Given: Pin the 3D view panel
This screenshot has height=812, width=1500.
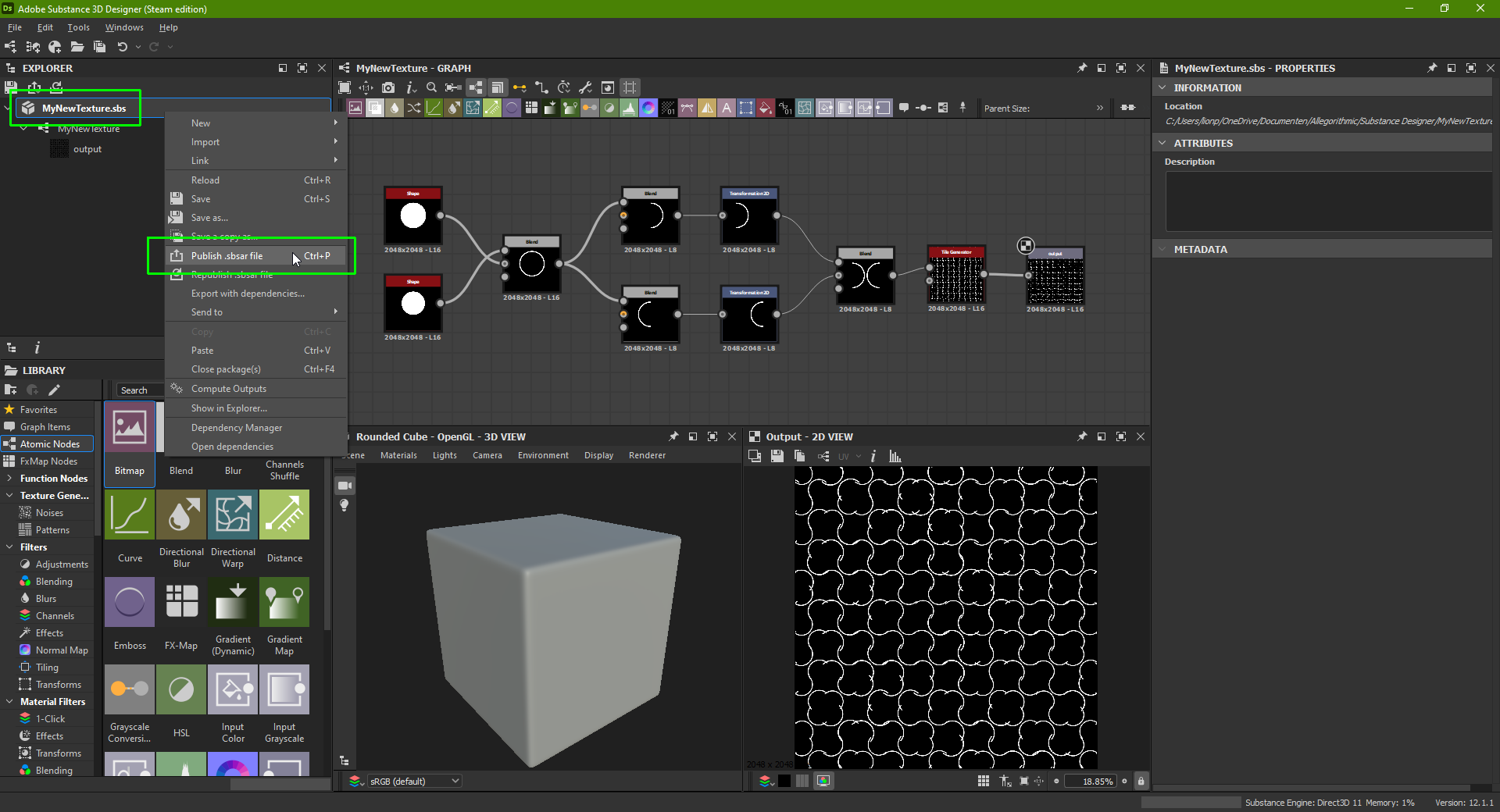Looking at the screenshot, I should click(x=673, y=436).
